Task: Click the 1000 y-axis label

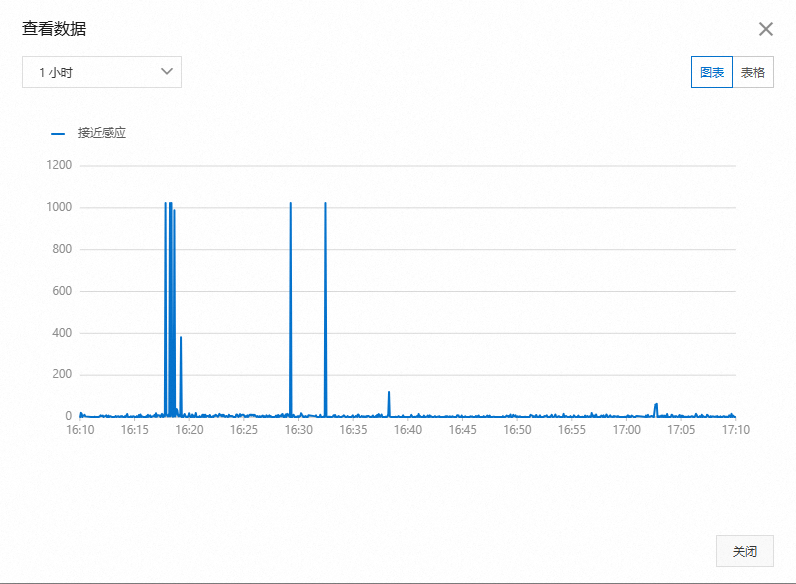Action: point(59,207)
